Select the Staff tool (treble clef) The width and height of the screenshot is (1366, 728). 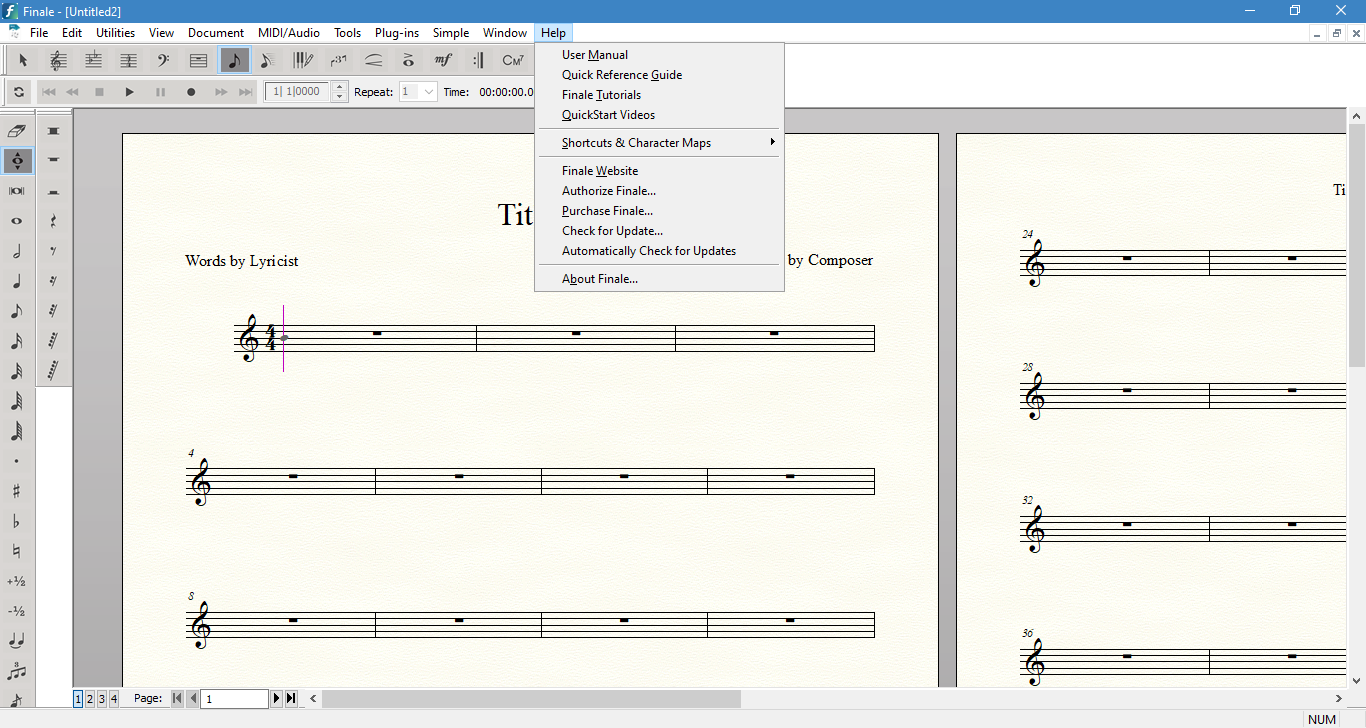coord(58,60)
